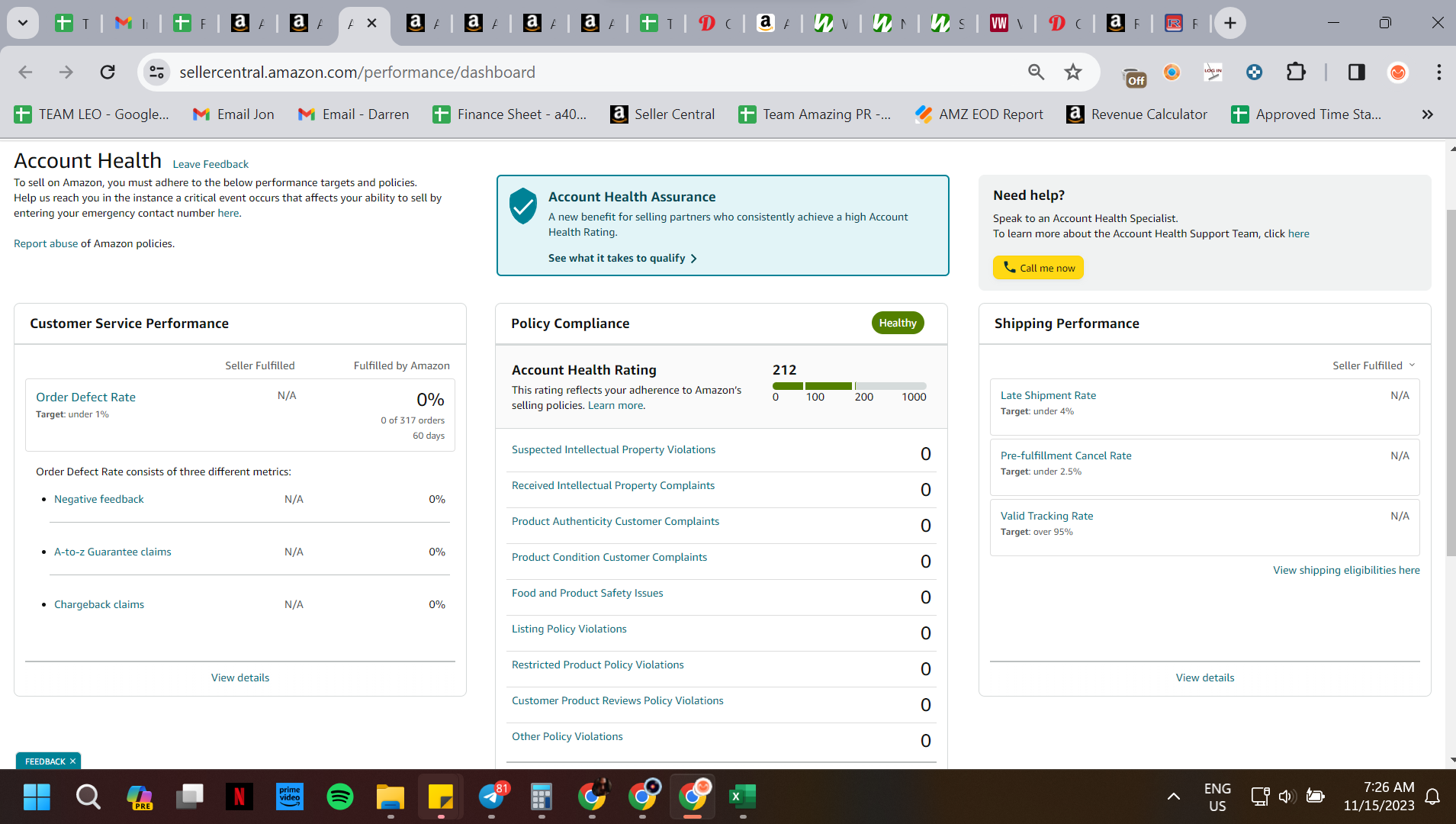Open the Chrome three-dot menu
The width and height of the screenshot is (1456, 824).
[1438, 72]
